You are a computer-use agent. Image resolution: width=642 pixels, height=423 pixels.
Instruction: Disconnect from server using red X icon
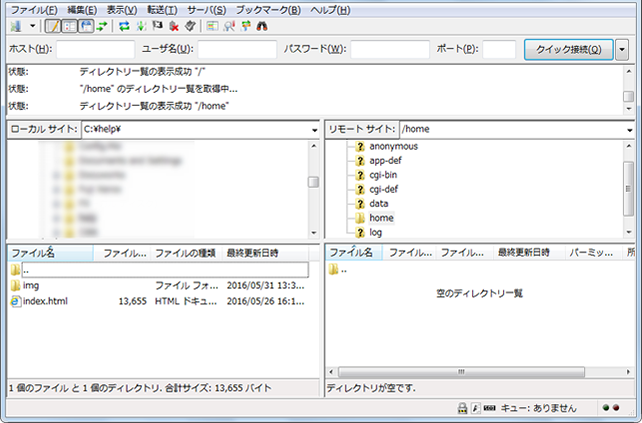click(174, 27)
